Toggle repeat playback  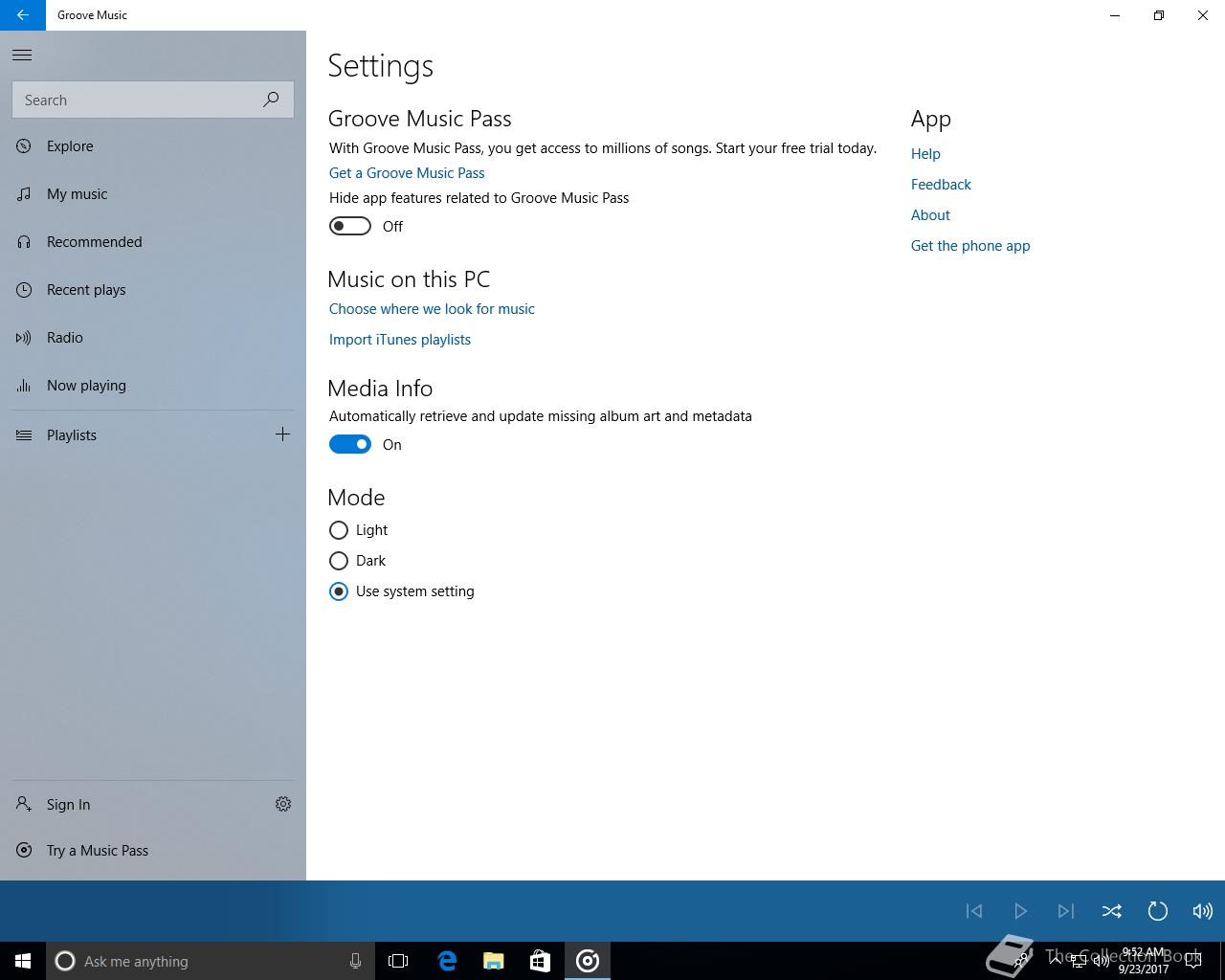click(1158, 911)
